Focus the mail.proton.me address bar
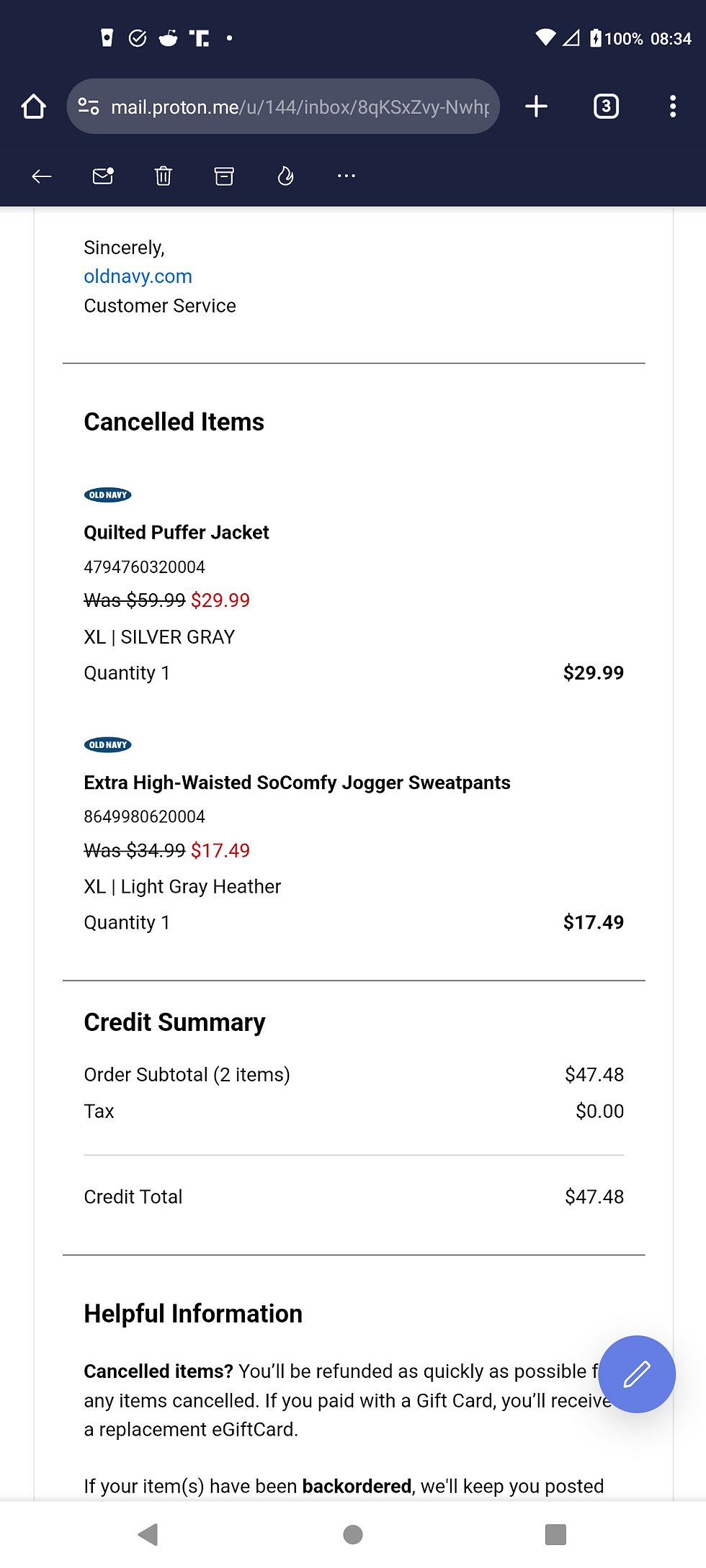This screenshot has width=706, height=1568. [299, 107]
